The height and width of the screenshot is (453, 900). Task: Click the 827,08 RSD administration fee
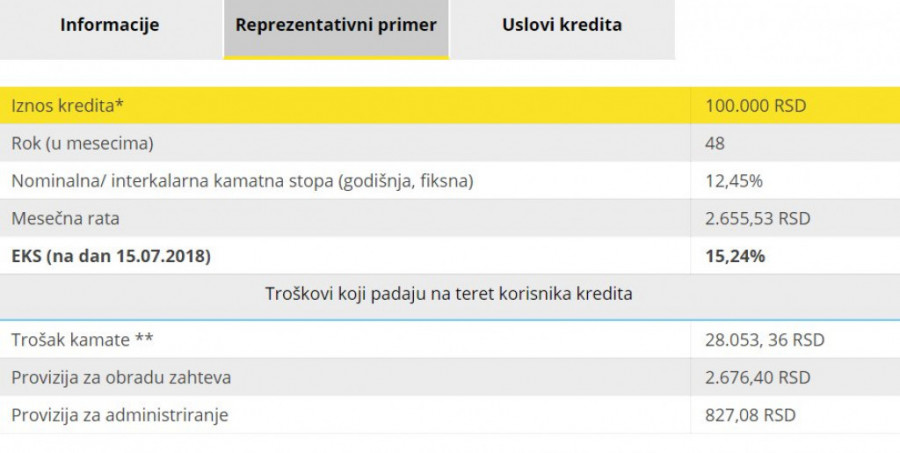coord(749,414)
